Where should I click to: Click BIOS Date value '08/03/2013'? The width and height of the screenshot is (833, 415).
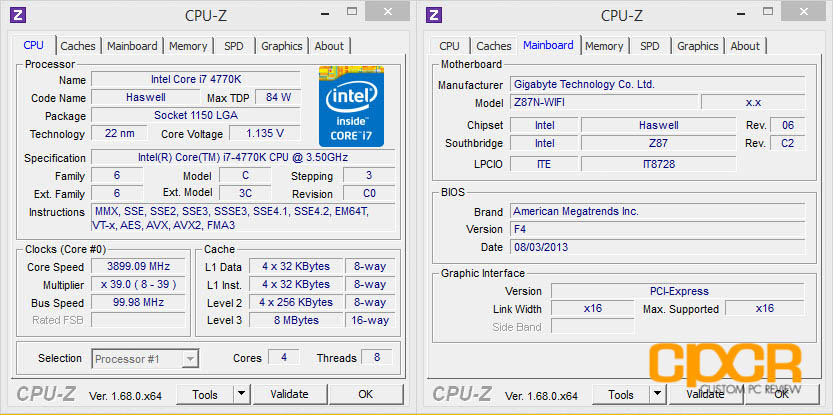click(657, 247)
